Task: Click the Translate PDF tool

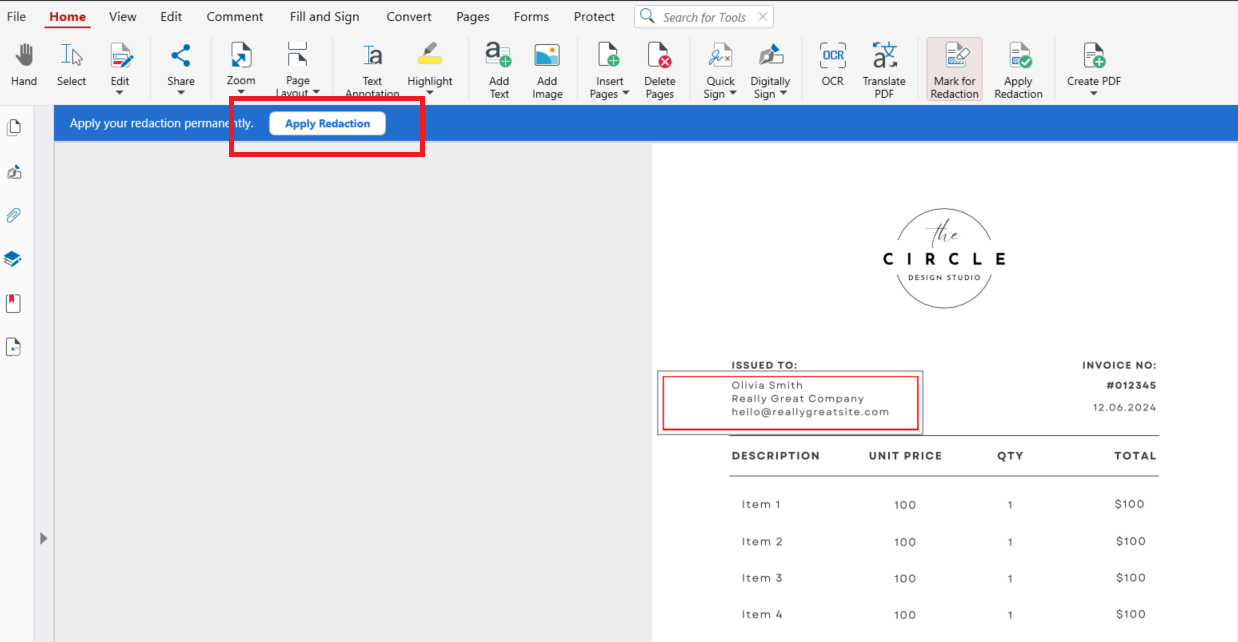Action: pos(884,70)
